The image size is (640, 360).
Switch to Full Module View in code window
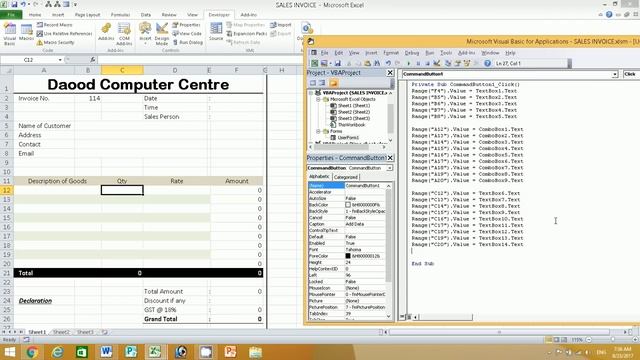coord(409,317)
